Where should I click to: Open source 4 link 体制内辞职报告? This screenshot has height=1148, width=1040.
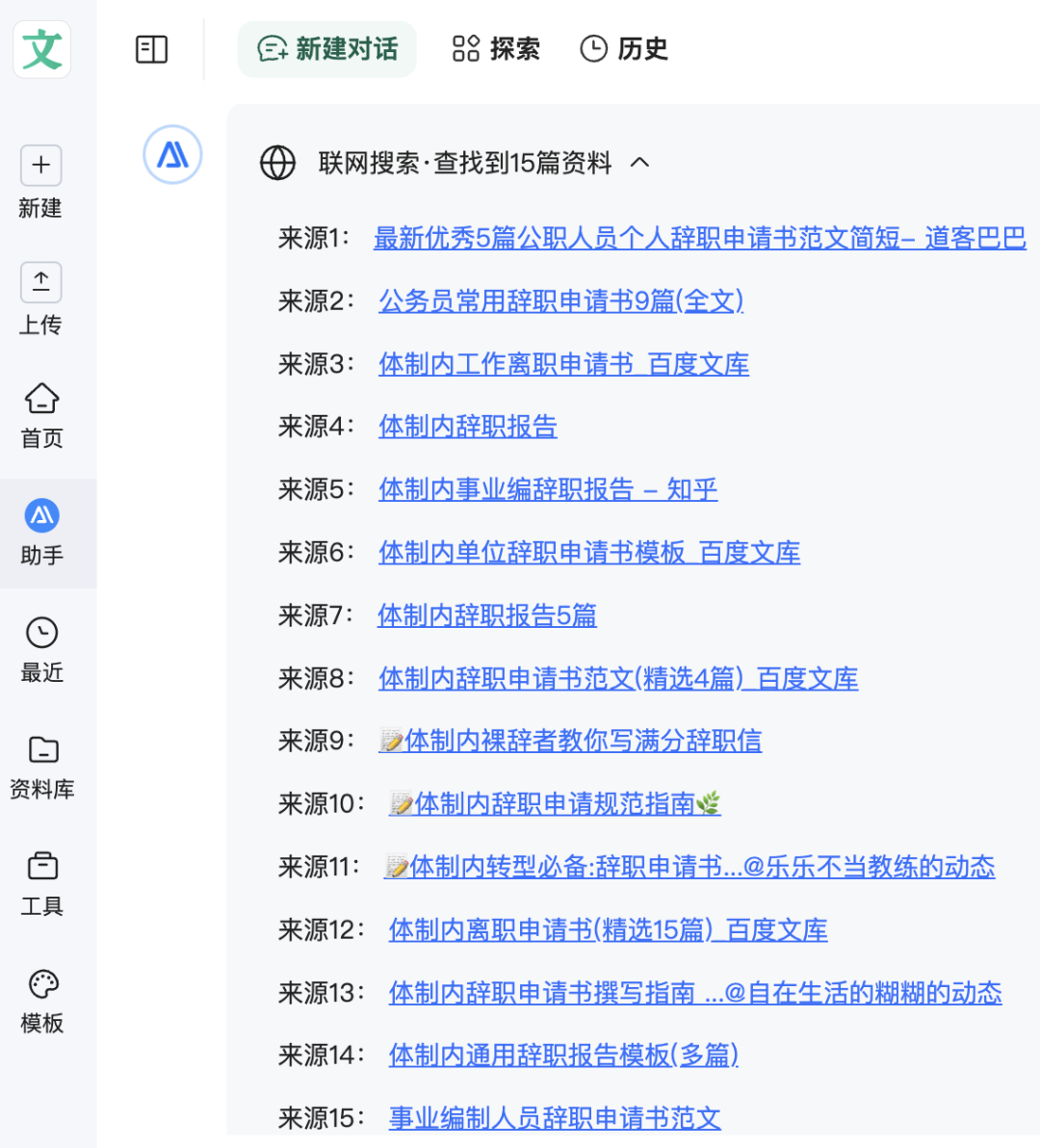point(468,426)
